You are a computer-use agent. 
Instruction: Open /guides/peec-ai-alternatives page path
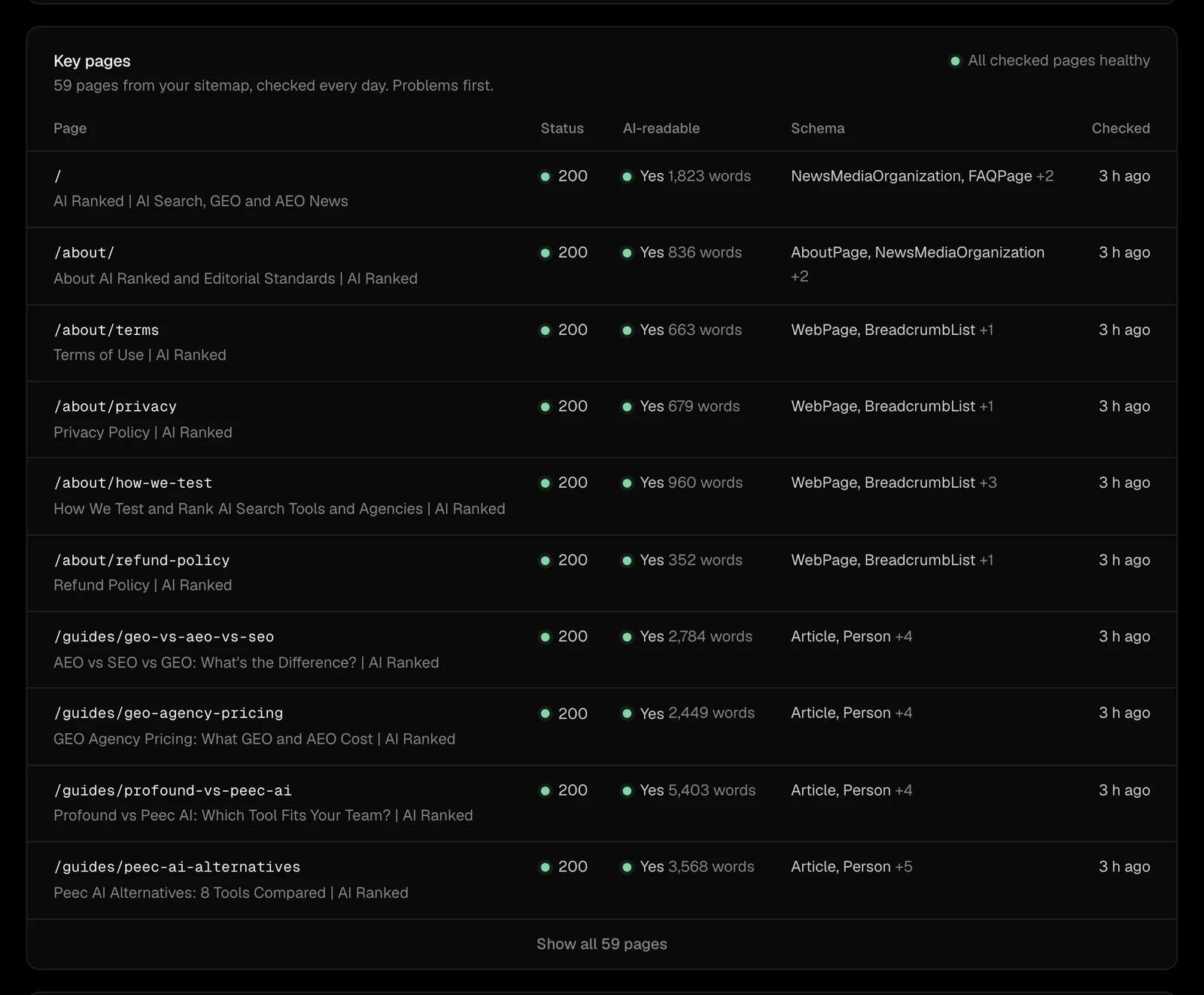click(x=177, y=866)
